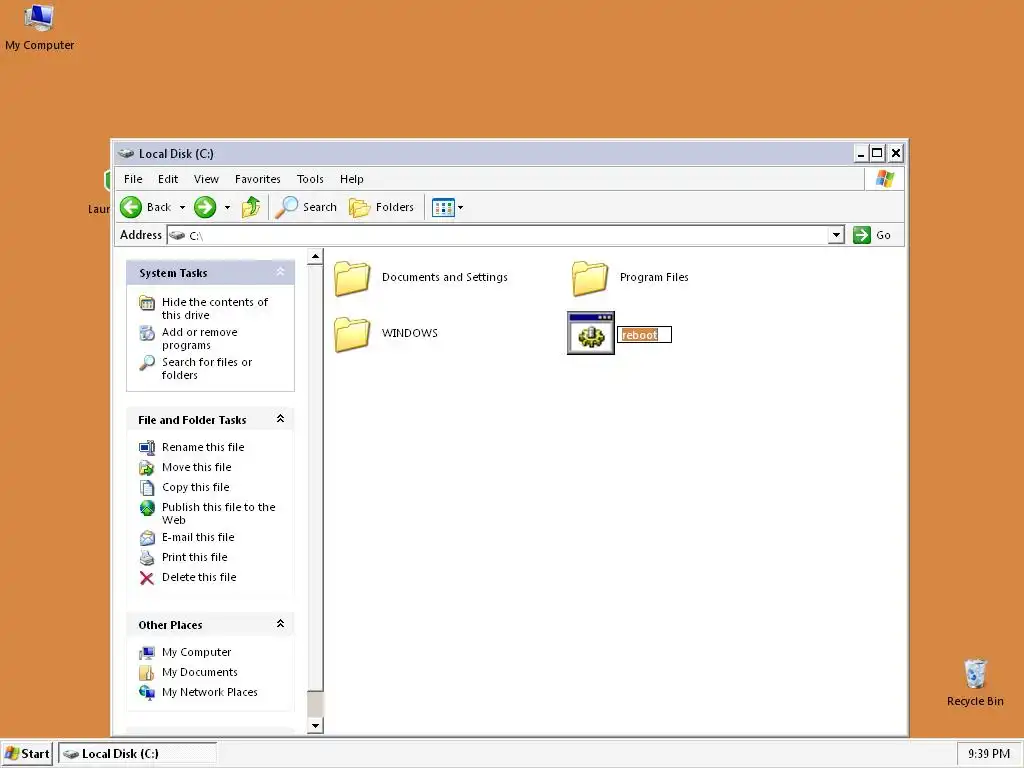The width and height of the screenshot is (1024, 768).
Task: Open the Favorites menu
Action: [258, 179]
